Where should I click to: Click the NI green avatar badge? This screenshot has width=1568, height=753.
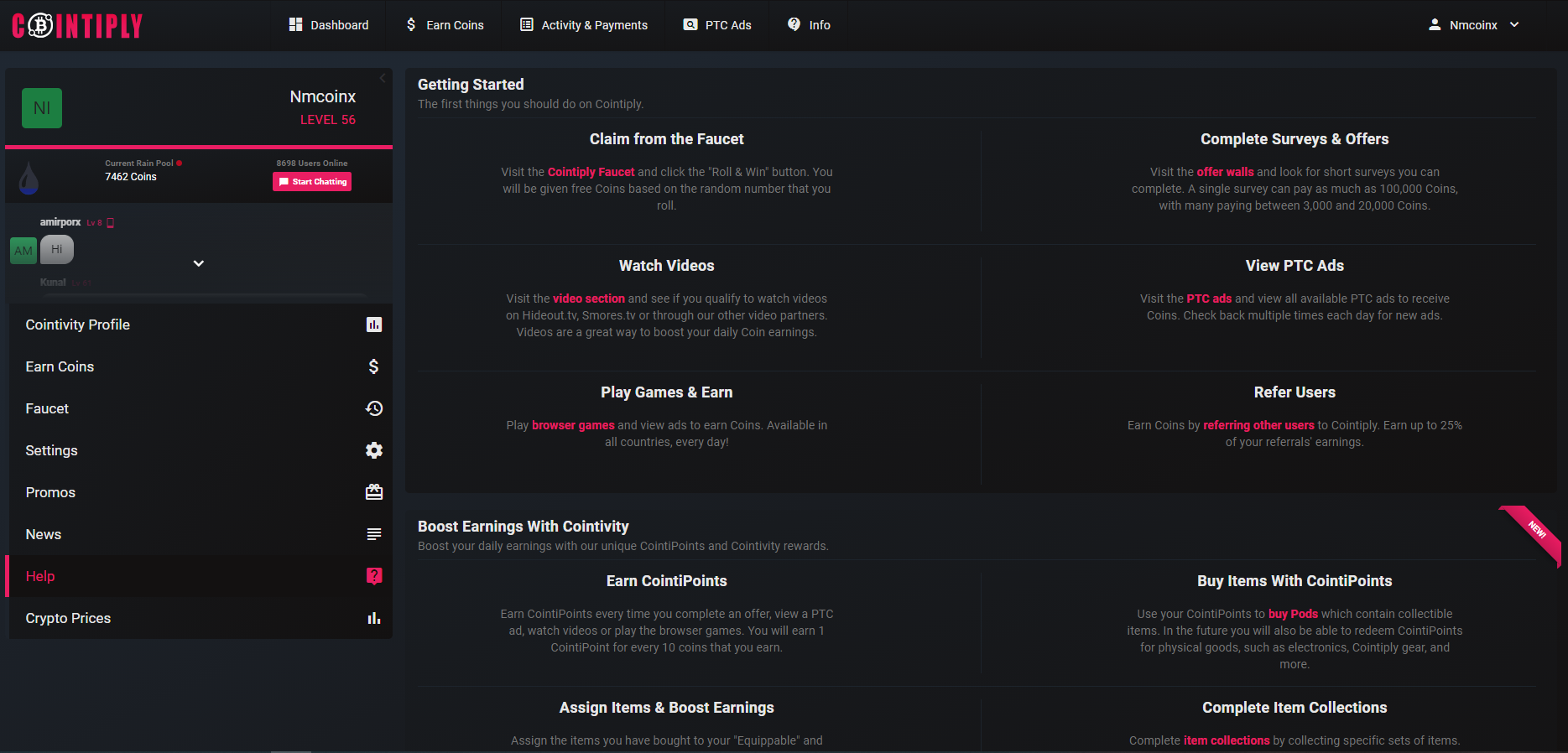pyautogui.click(x=42, y=108)
